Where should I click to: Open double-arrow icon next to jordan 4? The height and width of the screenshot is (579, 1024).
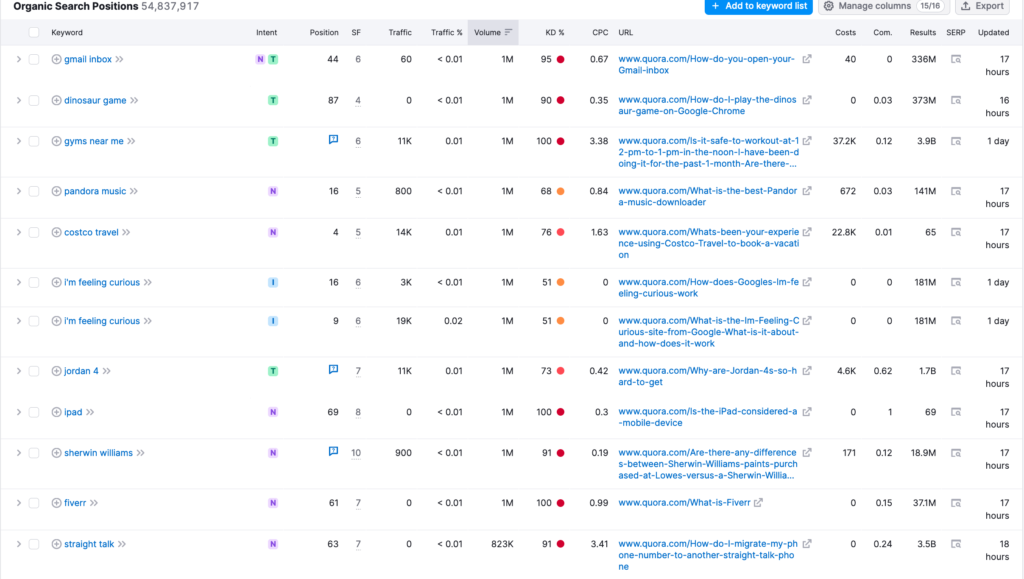[106, 371]
